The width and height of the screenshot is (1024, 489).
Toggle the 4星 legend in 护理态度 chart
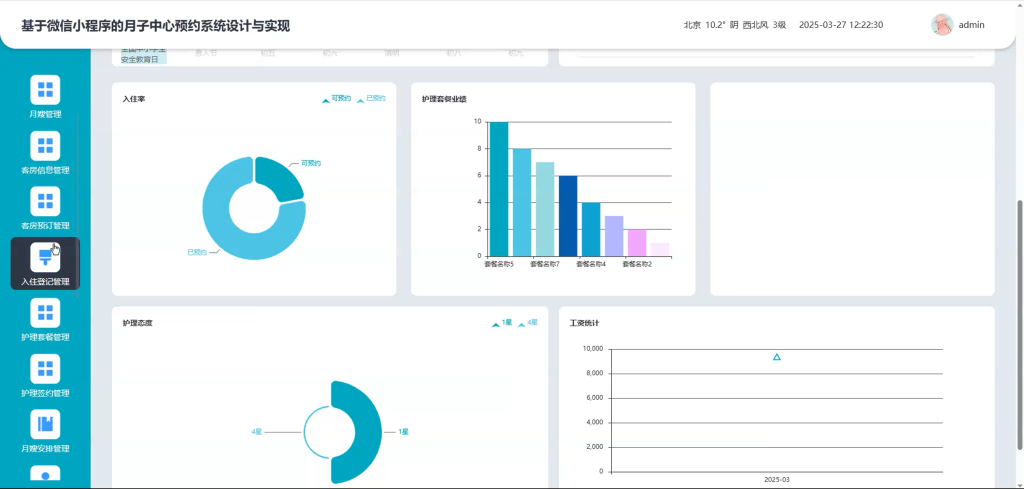[x=528, y=323]
